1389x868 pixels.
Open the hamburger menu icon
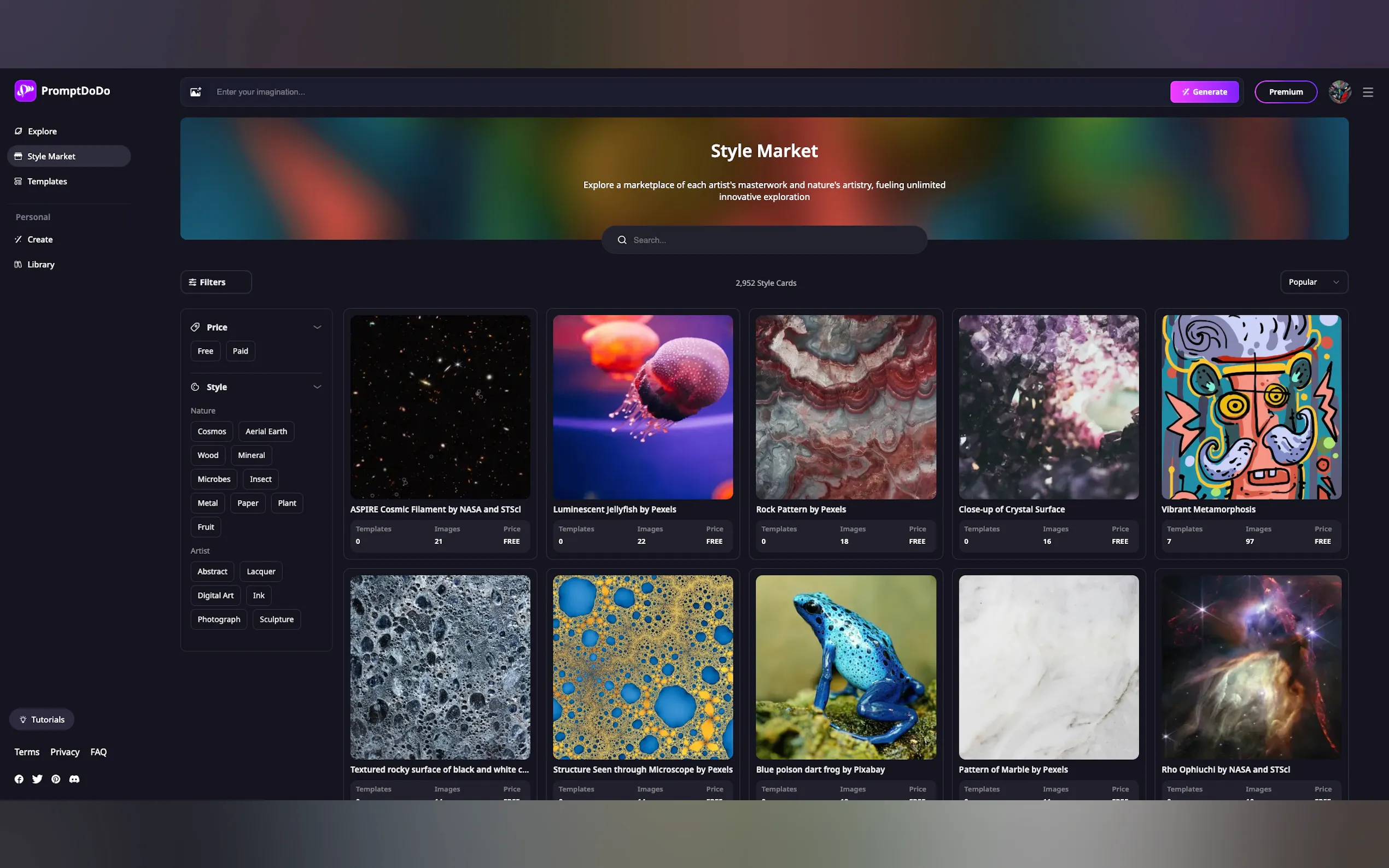click(x=1368, y=92)
